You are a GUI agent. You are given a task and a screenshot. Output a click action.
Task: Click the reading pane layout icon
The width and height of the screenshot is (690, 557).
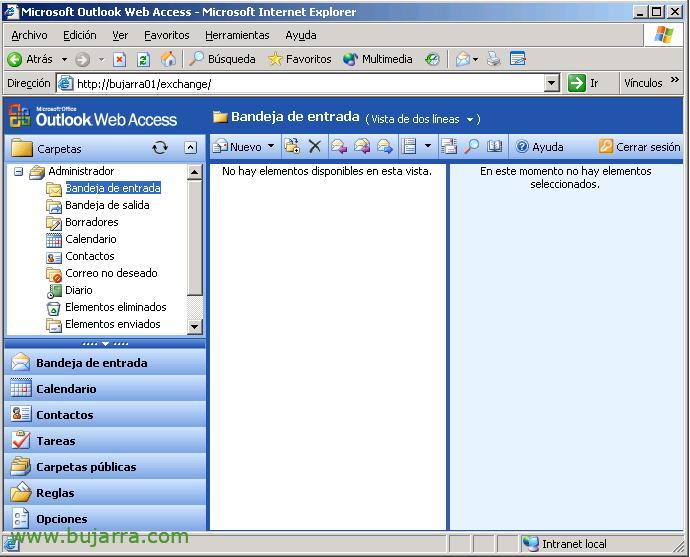click(409, 147)
